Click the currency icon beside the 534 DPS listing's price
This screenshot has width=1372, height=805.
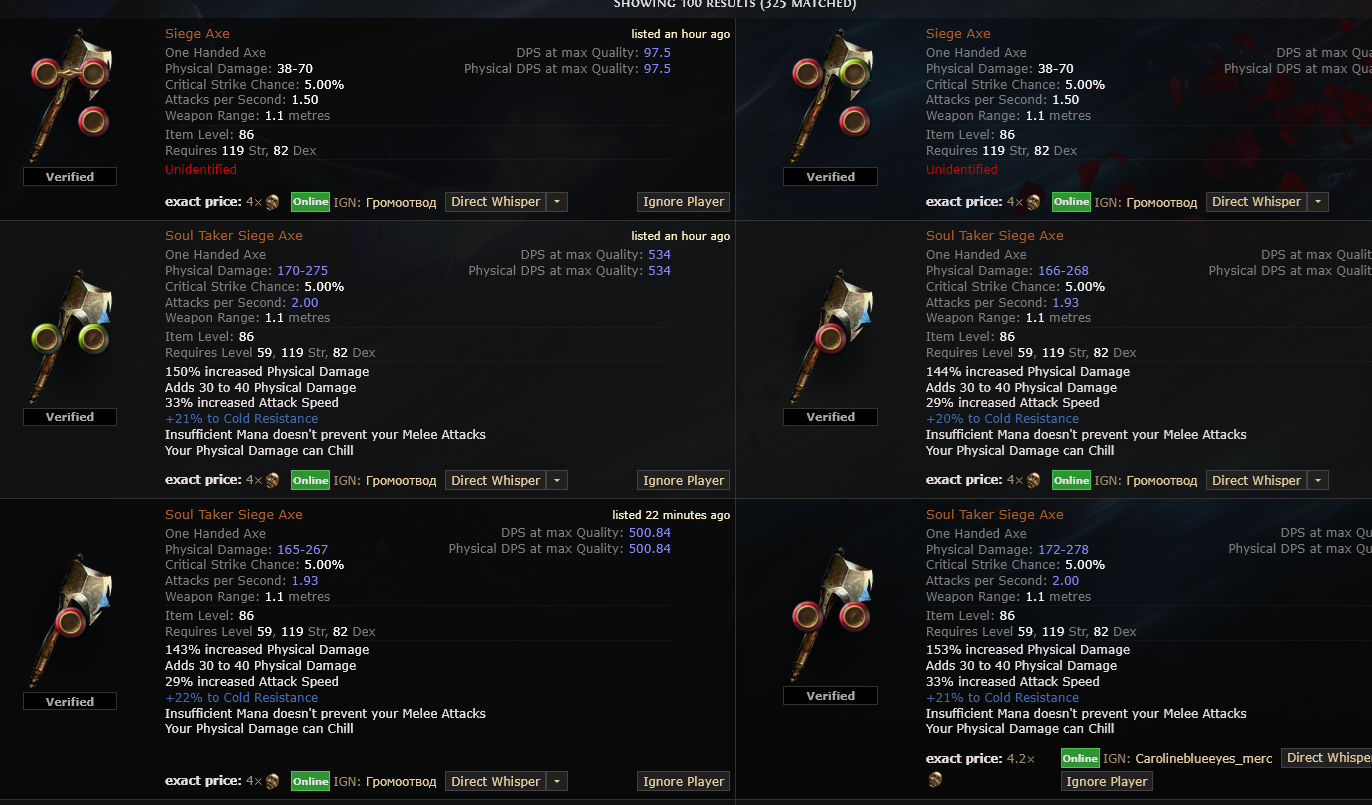click(x=272, y=481)
